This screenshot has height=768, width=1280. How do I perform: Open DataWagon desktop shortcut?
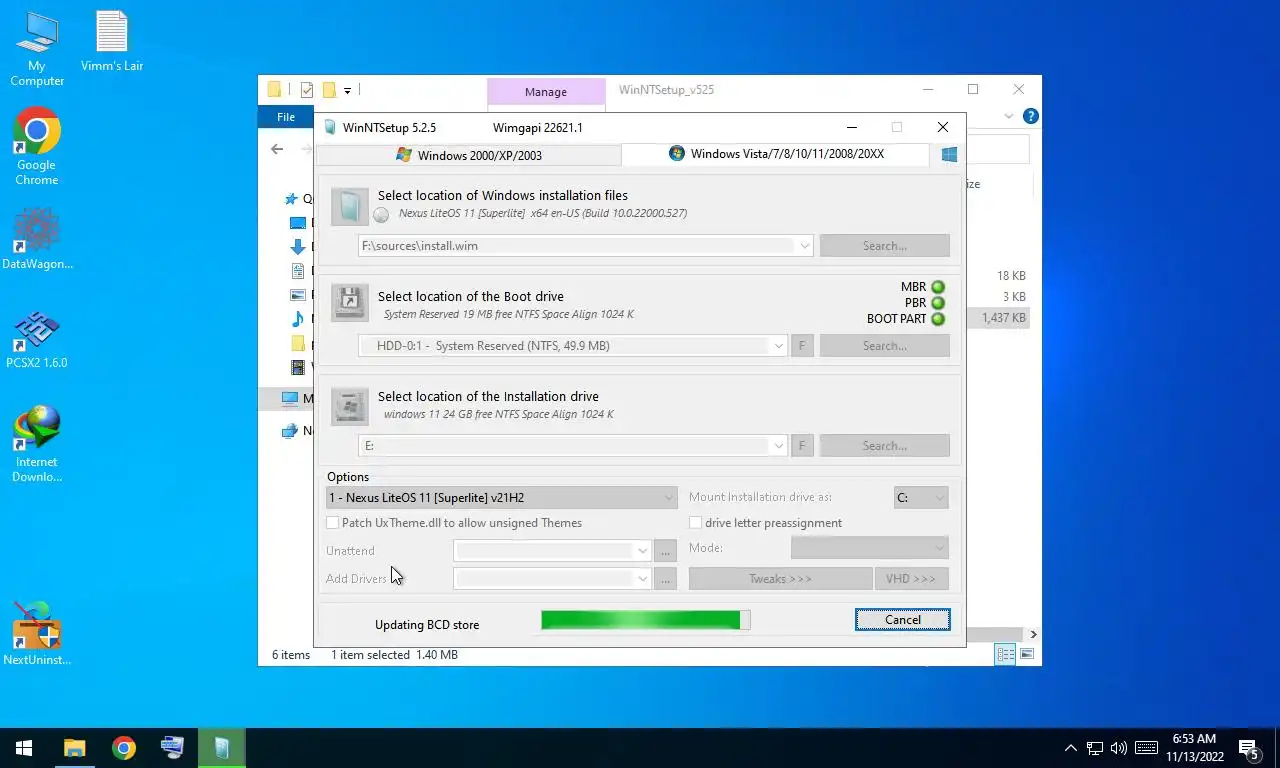tap(37, 240)
